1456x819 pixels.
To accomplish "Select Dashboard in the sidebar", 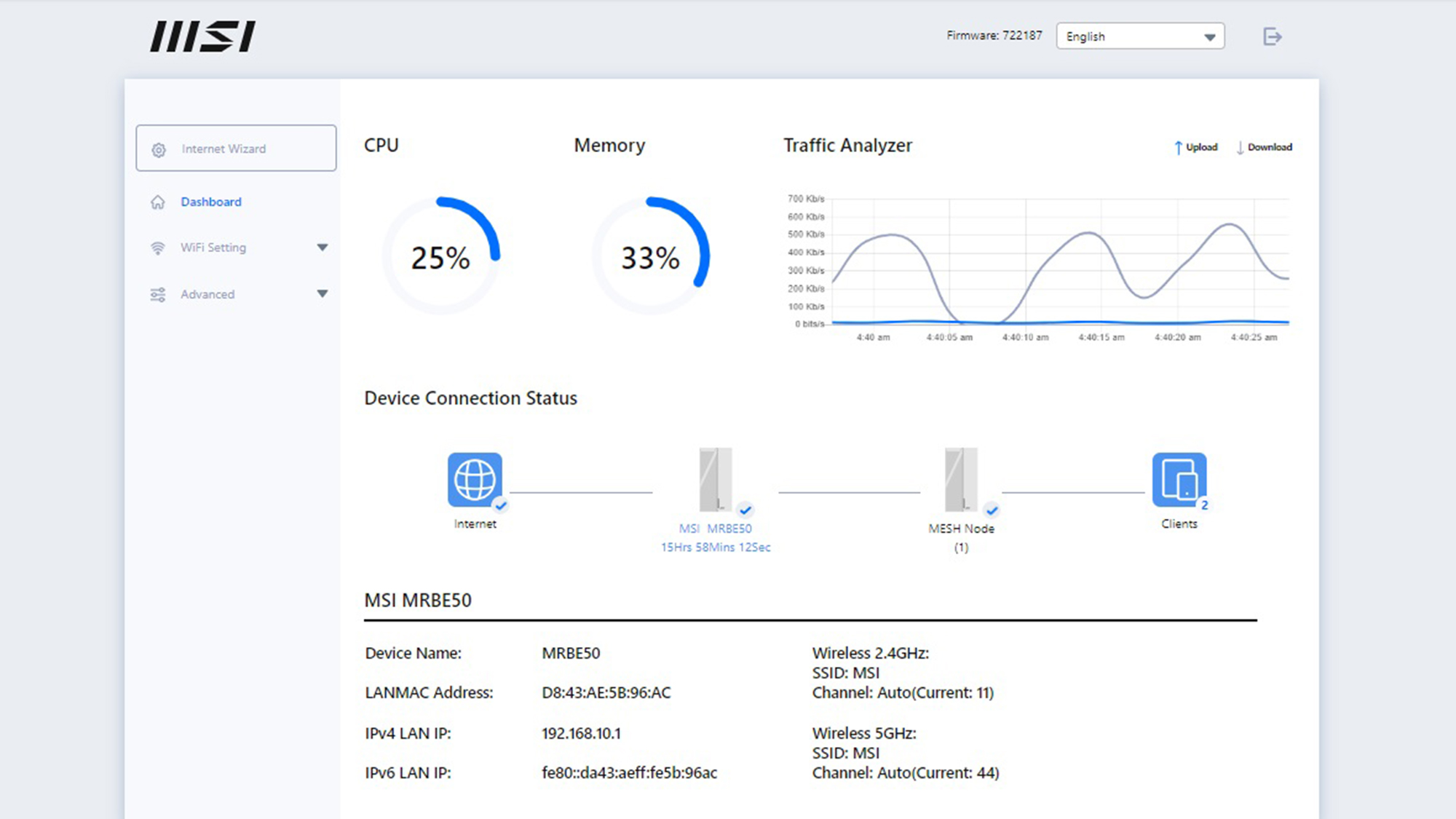I will click(211, 202).
